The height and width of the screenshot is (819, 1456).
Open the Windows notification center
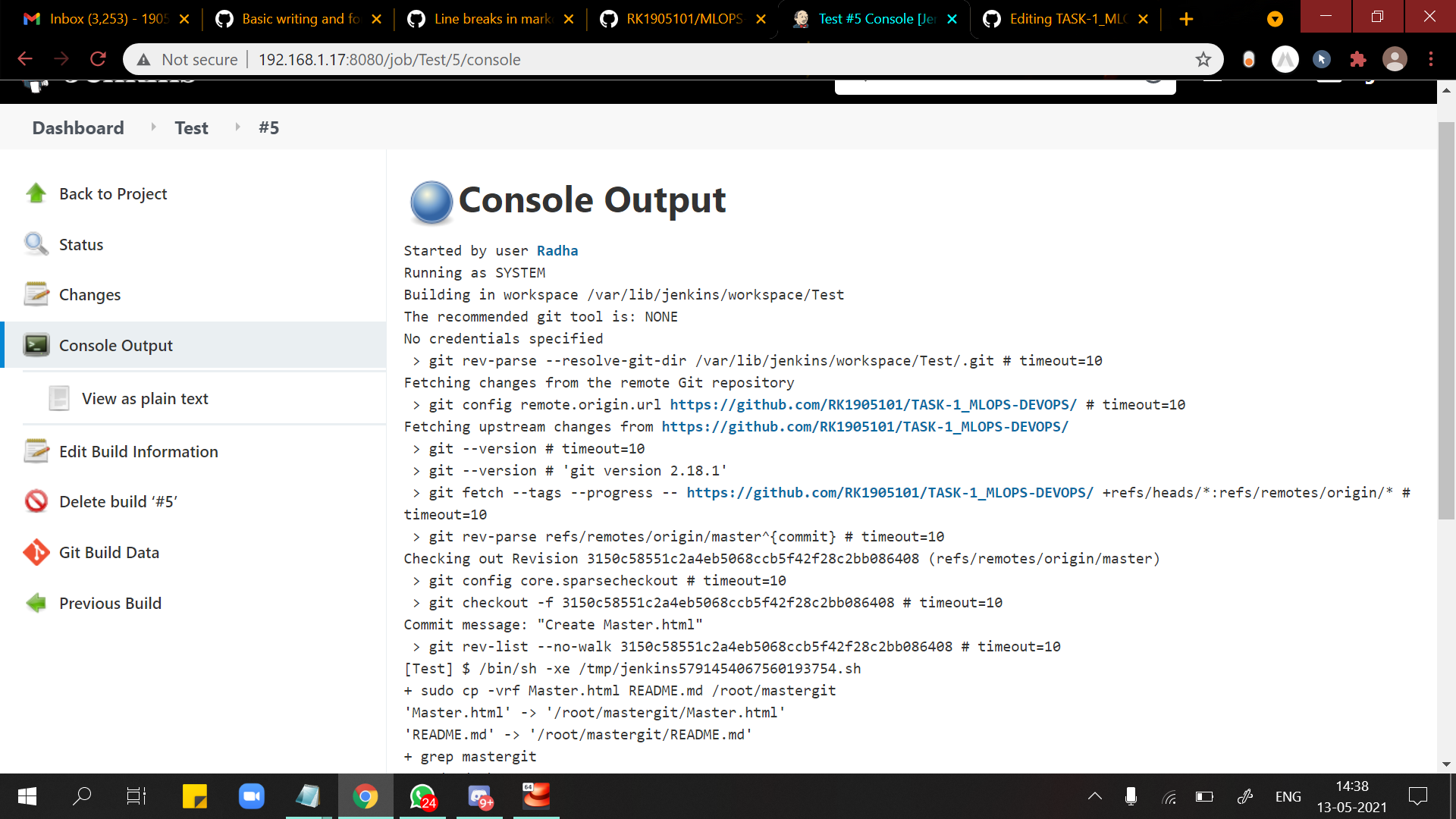tap(1417, 796)
